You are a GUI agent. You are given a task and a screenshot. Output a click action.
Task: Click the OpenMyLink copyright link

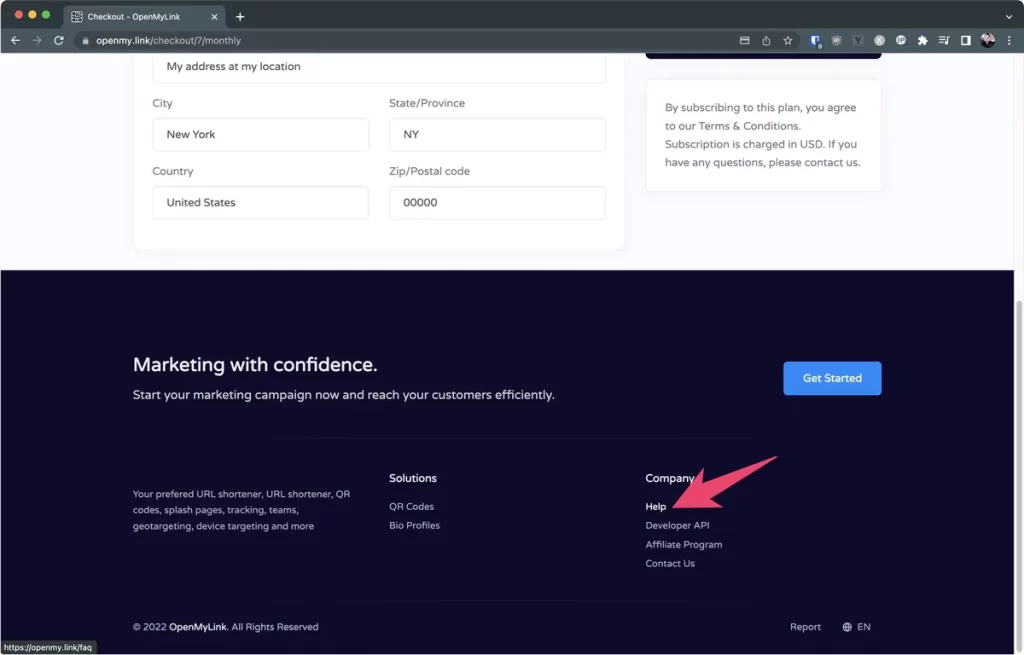[x=198, y=627]
